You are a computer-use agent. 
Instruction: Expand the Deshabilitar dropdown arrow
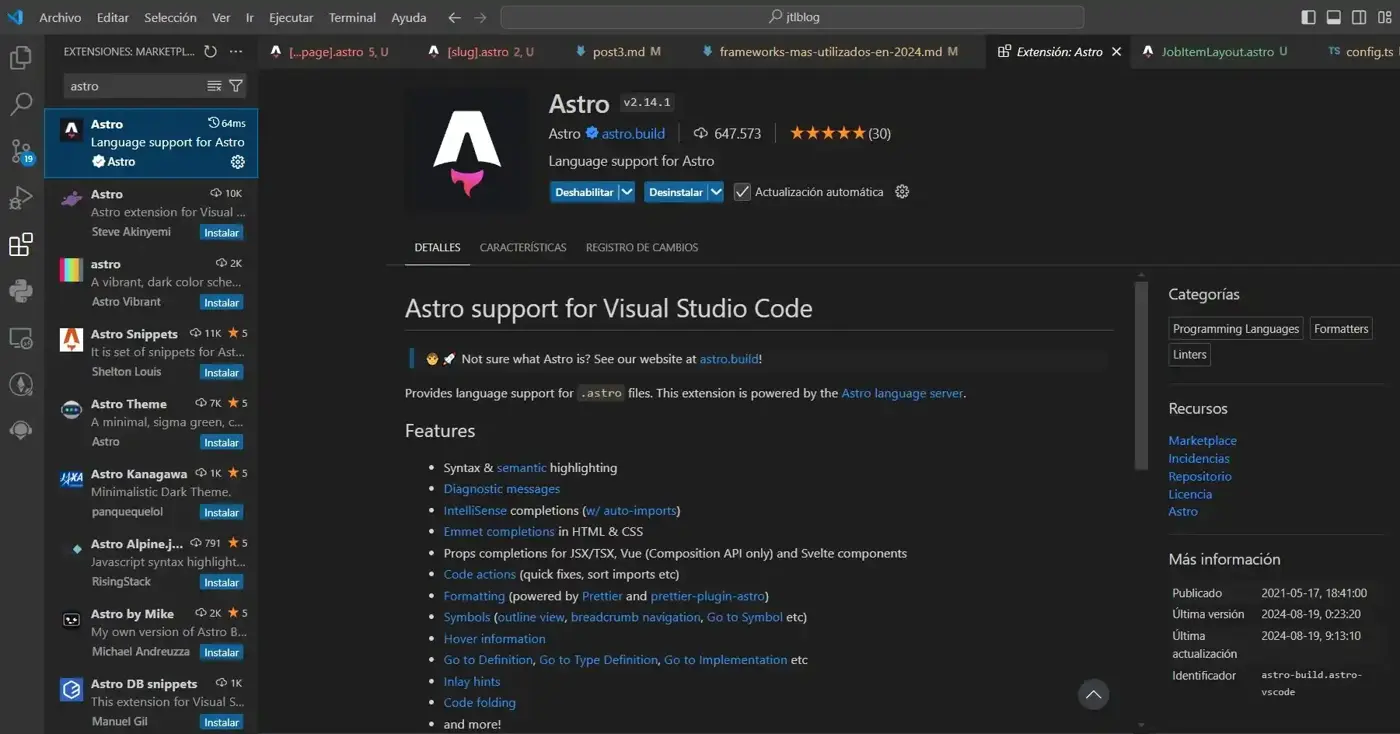pyautogui.click(x=627, y=192)
